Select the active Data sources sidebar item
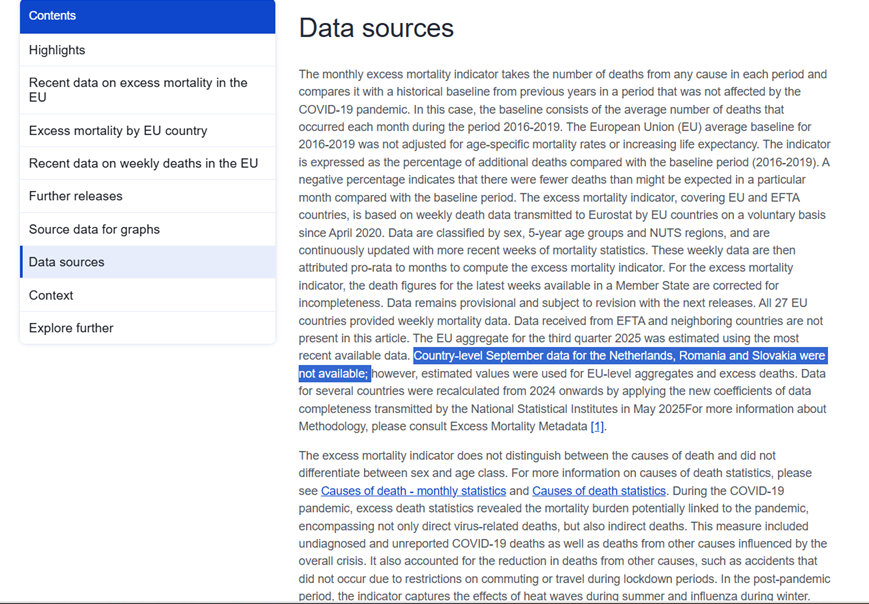The height and width of the screenshot is (604, 869). (67, 263)
